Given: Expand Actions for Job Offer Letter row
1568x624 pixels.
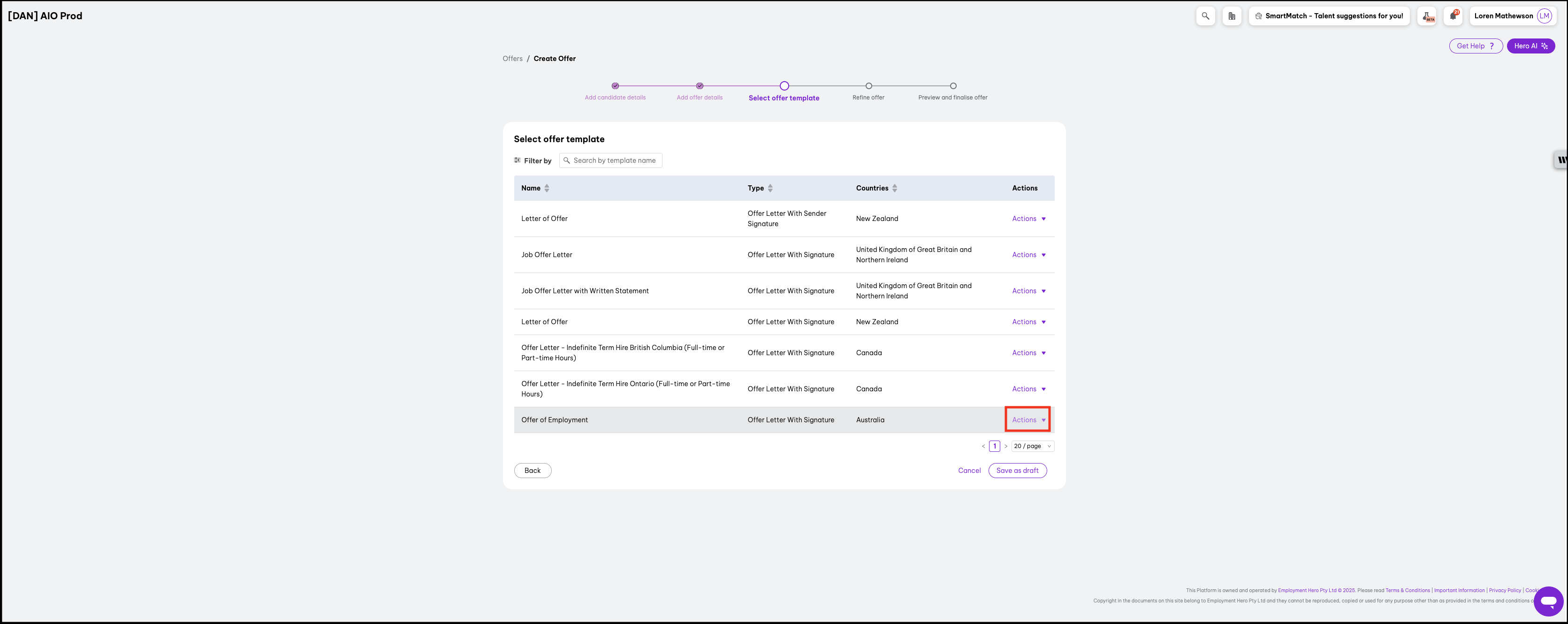Looking at the screenshot, I should pos(1028,255).
